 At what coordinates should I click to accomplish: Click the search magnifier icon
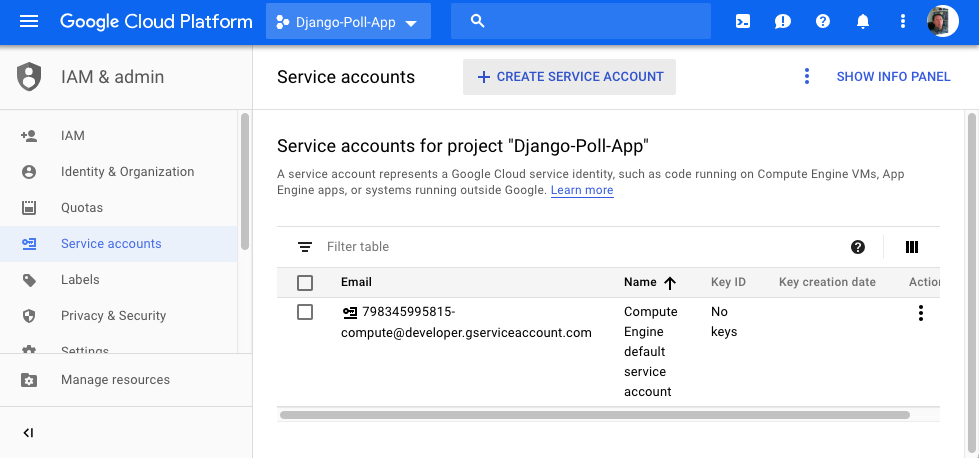tap(478, 22)
